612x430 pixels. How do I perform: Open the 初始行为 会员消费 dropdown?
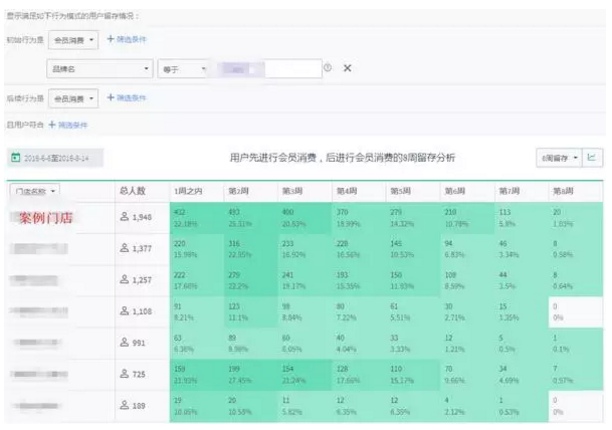74,40
